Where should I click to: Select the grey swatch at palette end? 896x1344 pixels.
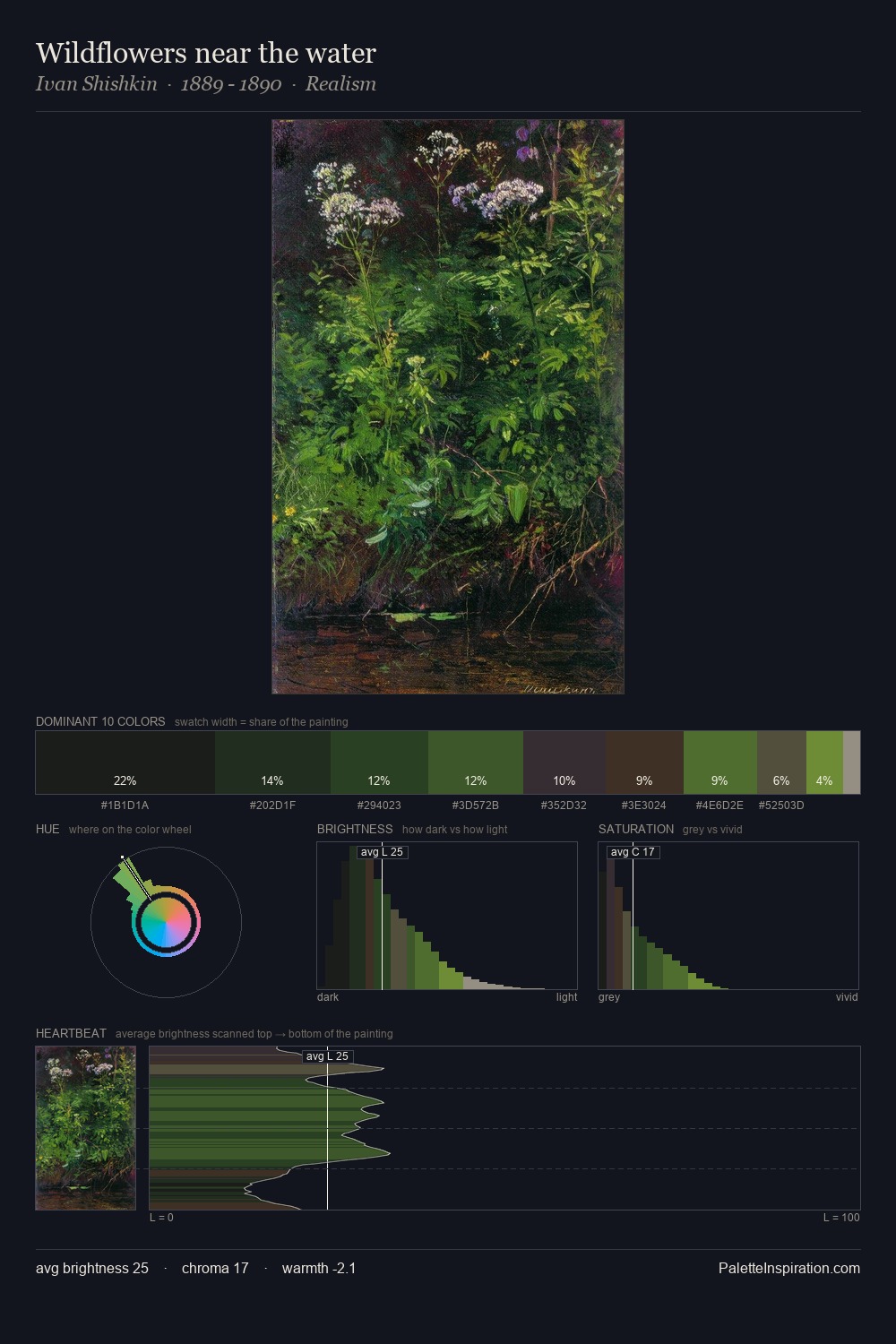(851, 762)
